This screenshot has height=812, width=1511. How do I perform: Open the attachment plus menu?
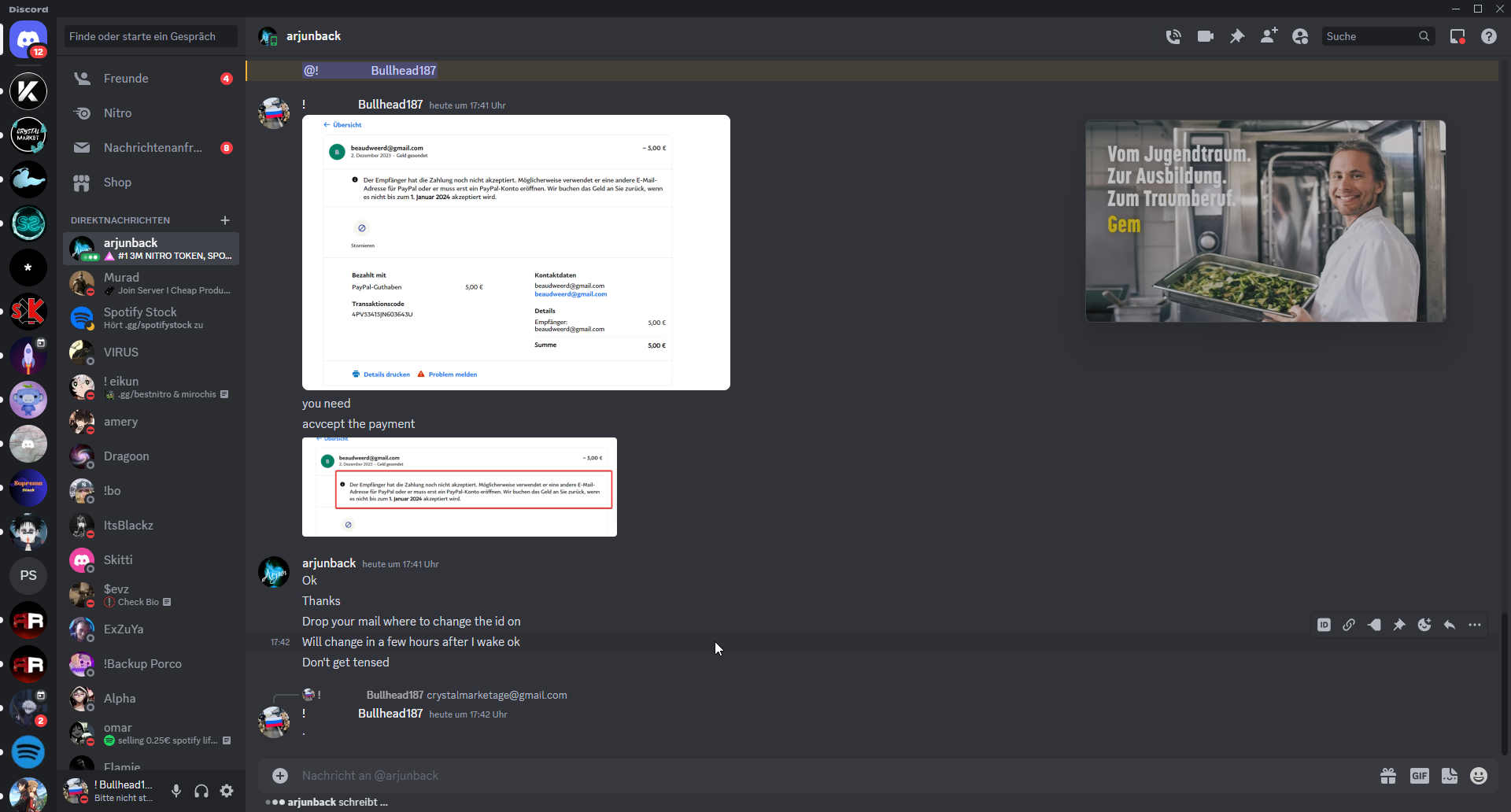point(280,776)
